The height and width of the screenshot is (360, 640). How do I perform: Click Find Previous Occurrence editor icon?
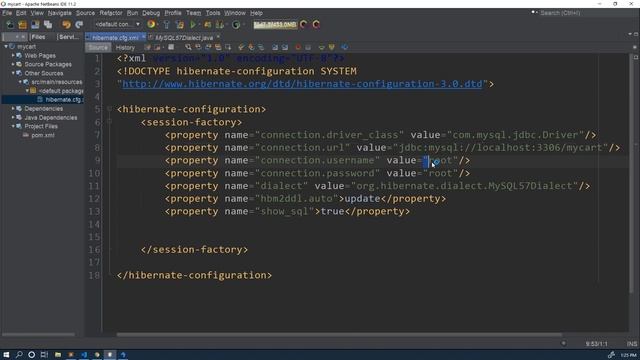[x=198, y=47]
